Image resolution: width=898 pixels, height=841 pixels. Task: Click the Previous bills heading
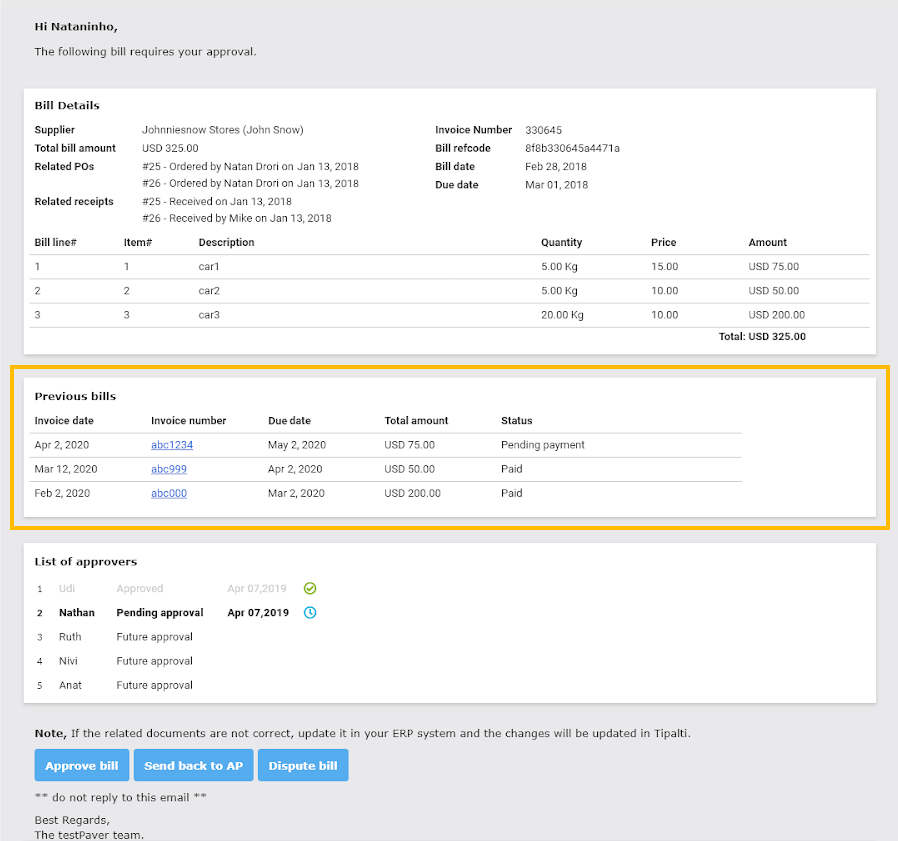[x=75, y=396]
